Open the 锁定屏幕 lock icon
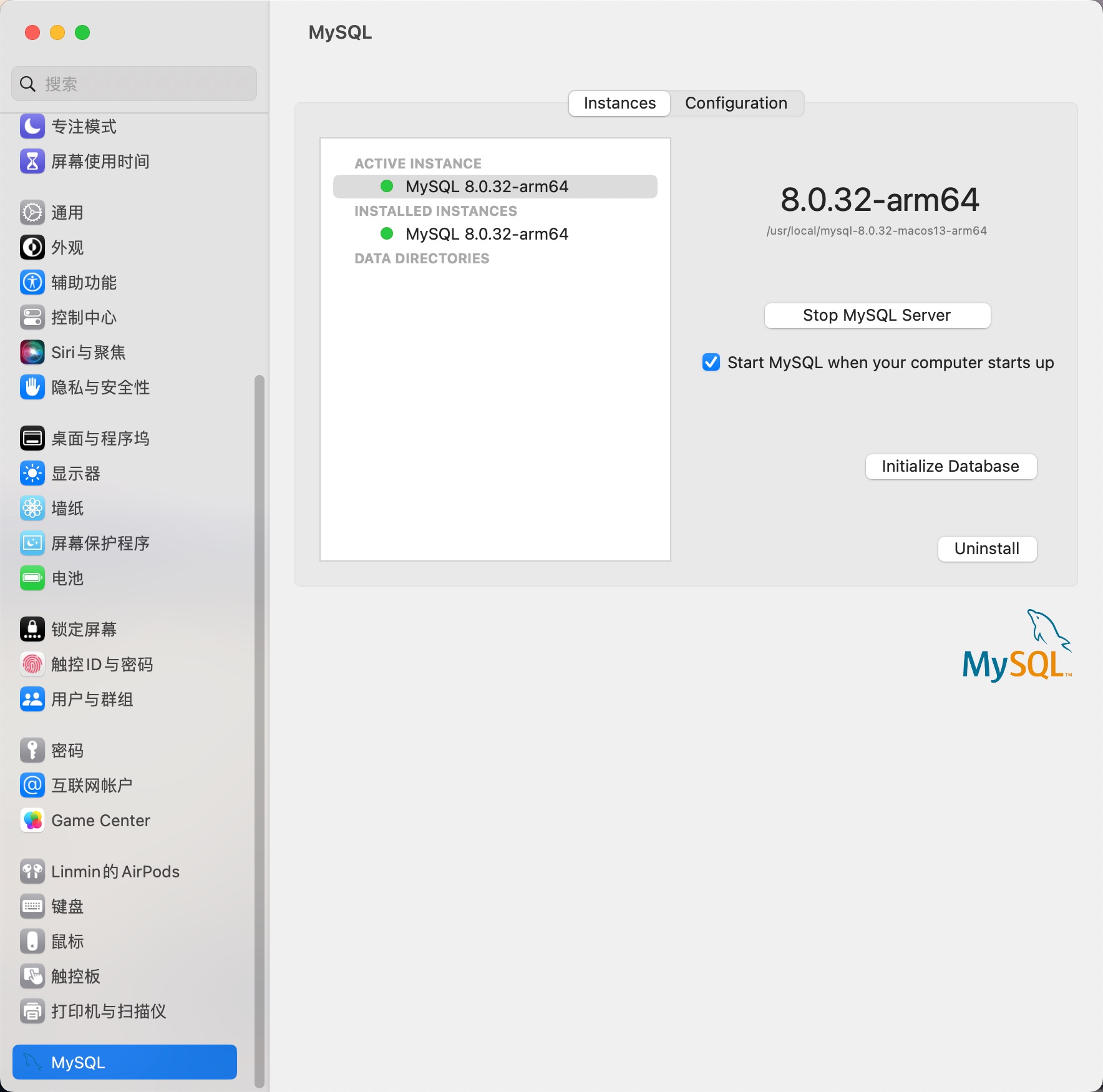This screenshot has height=1092, width=1103. tap(32, 630)
